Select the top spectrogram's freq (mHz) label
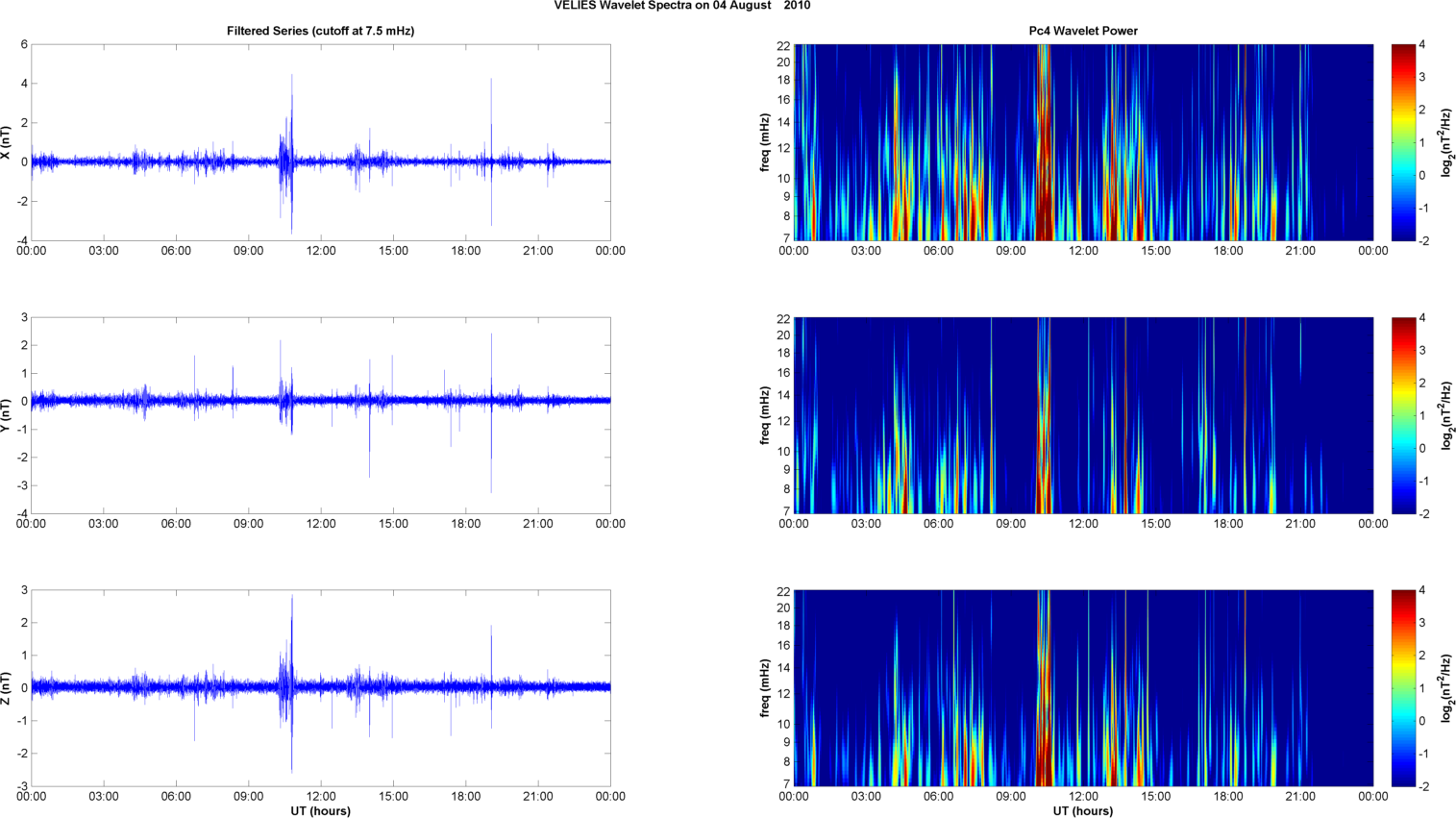This screenshot has height=818, width=1456. tap(765, 142)
